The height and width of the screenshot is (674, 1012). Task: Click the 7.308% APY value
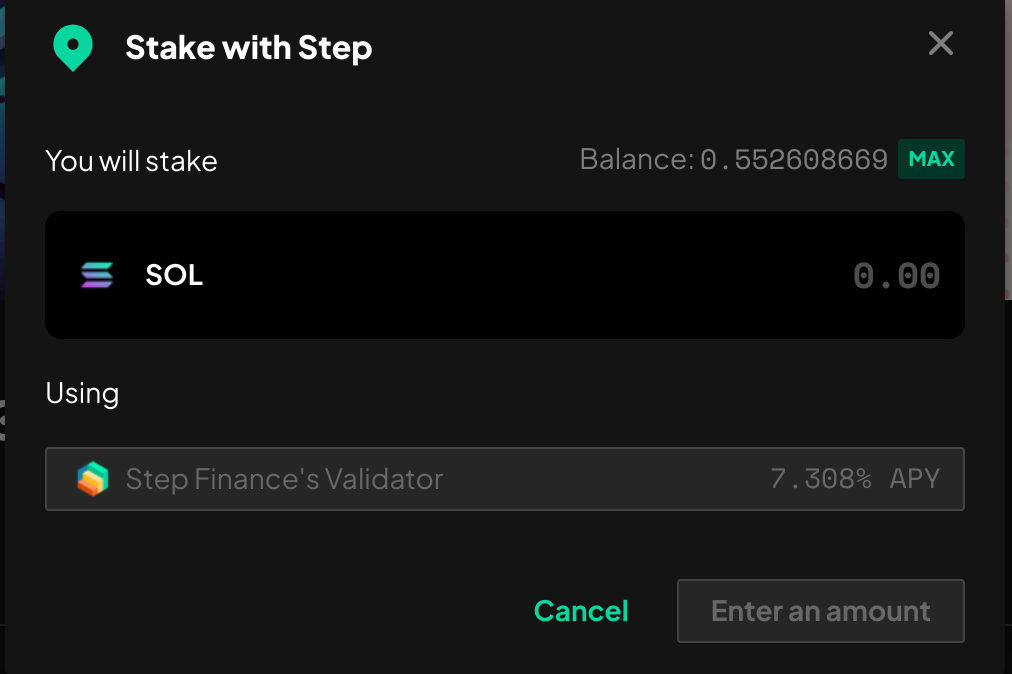pos(820,479)
